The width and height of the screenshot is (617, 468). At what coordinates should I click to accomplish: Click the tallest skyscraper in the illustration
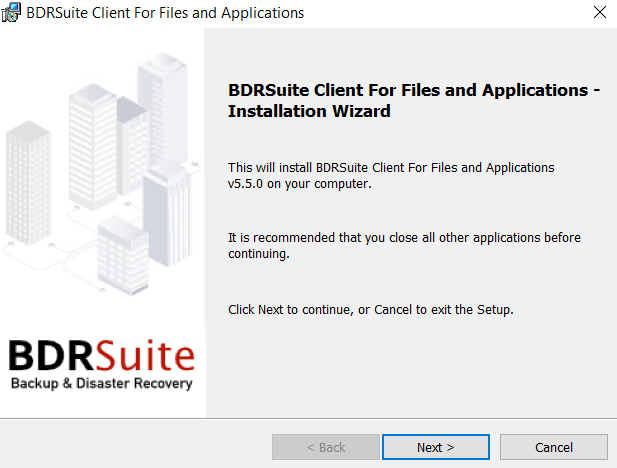pyautogui.click(x=163, y=110)
